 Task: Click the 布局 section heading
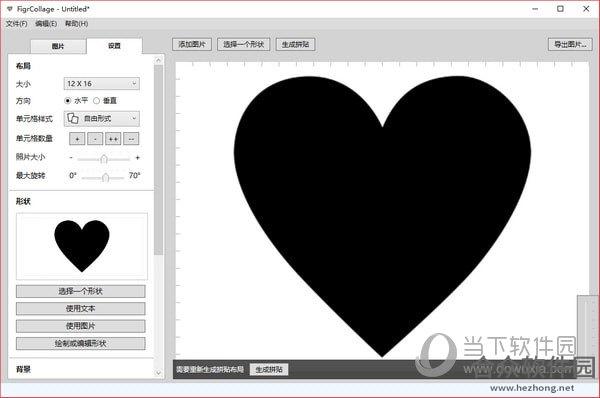point(23,66)
